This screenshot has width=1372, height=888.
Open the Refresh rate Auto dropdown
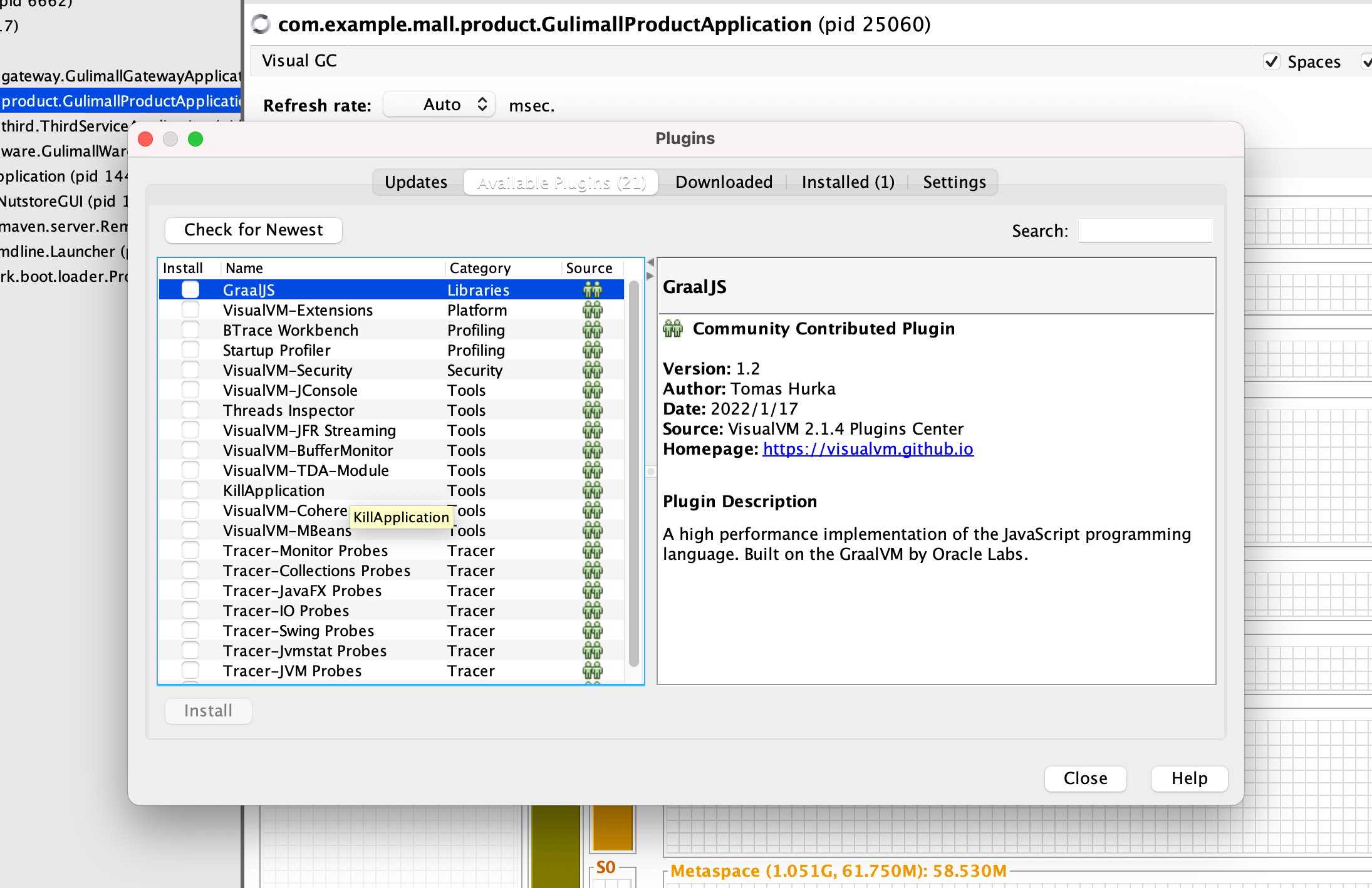click(439, 105)
